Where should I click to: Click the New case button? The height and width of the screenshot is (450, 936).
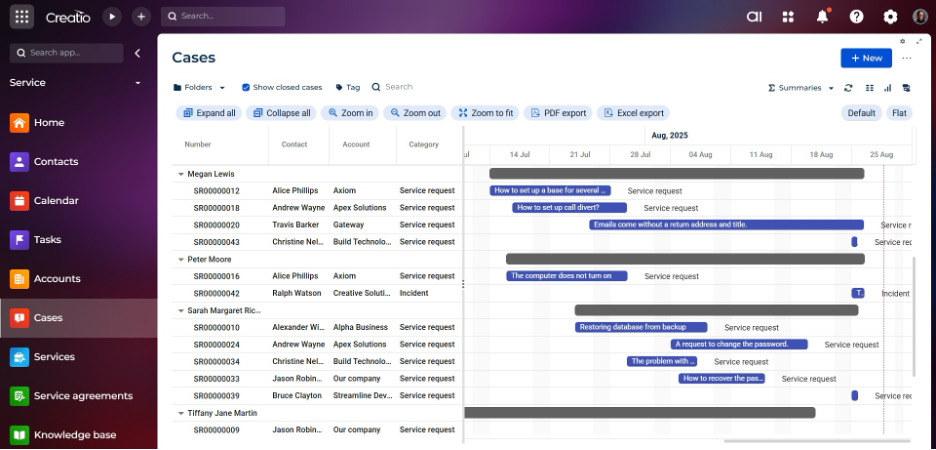tap(866, 58)
